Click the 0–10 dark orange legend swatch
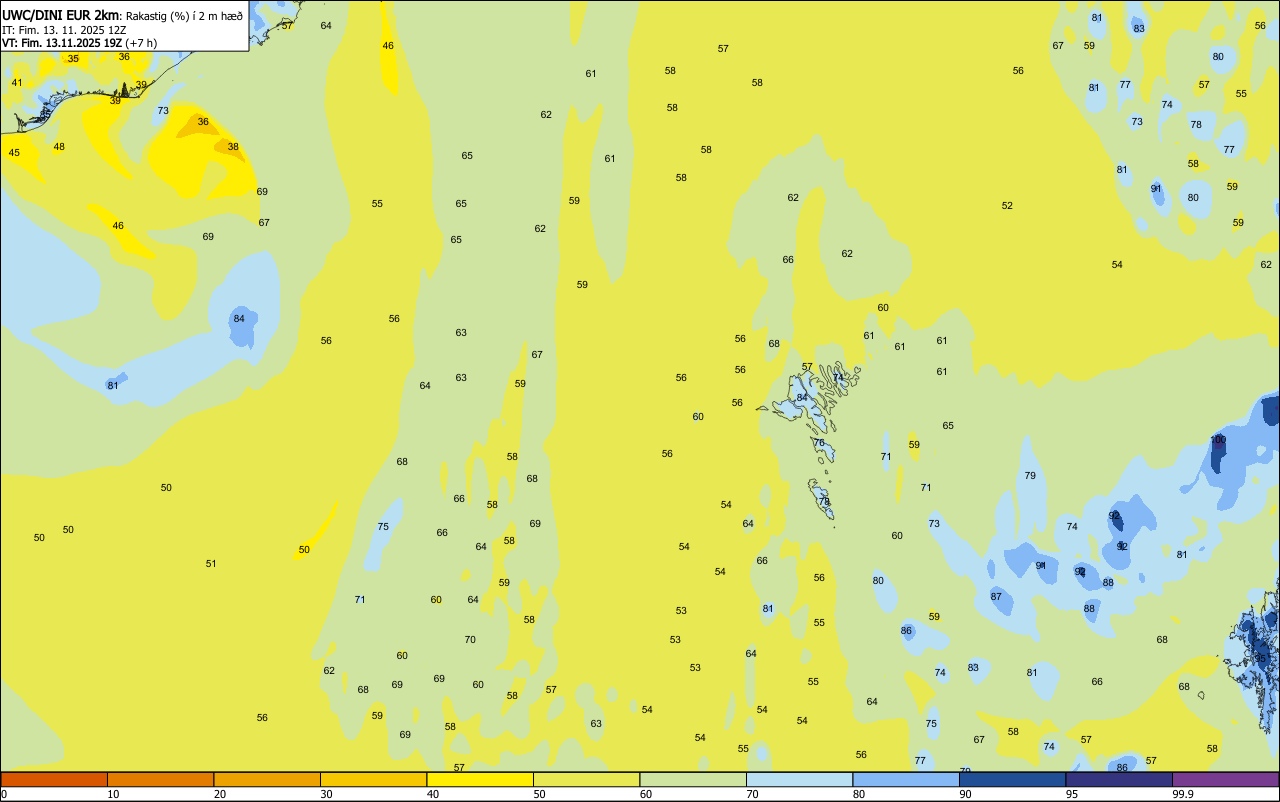This screenshot has width=1280, height=802. click(x=54, y=779)
